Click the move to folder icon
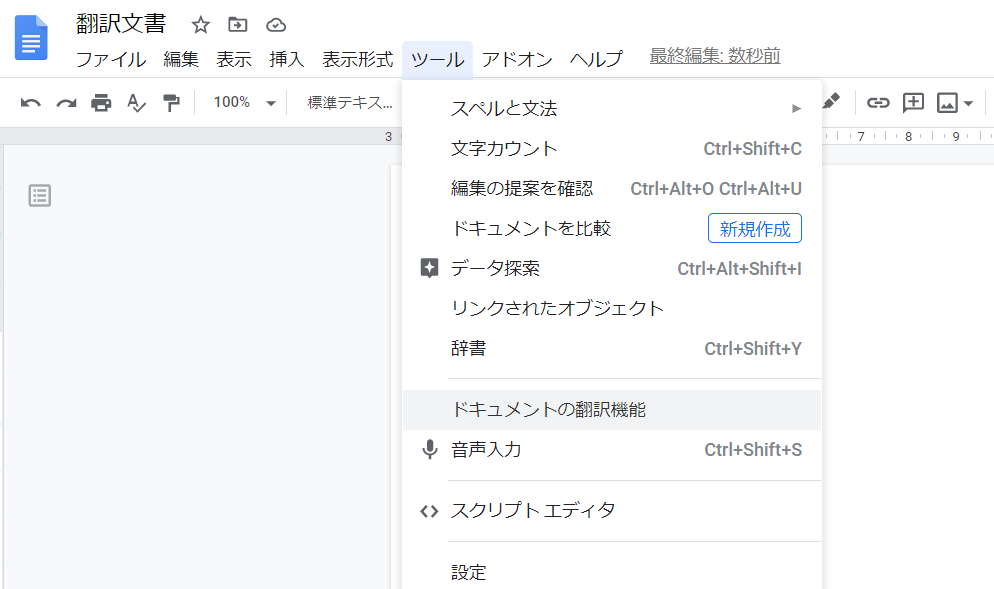994x589 pixels. point(238,25)
